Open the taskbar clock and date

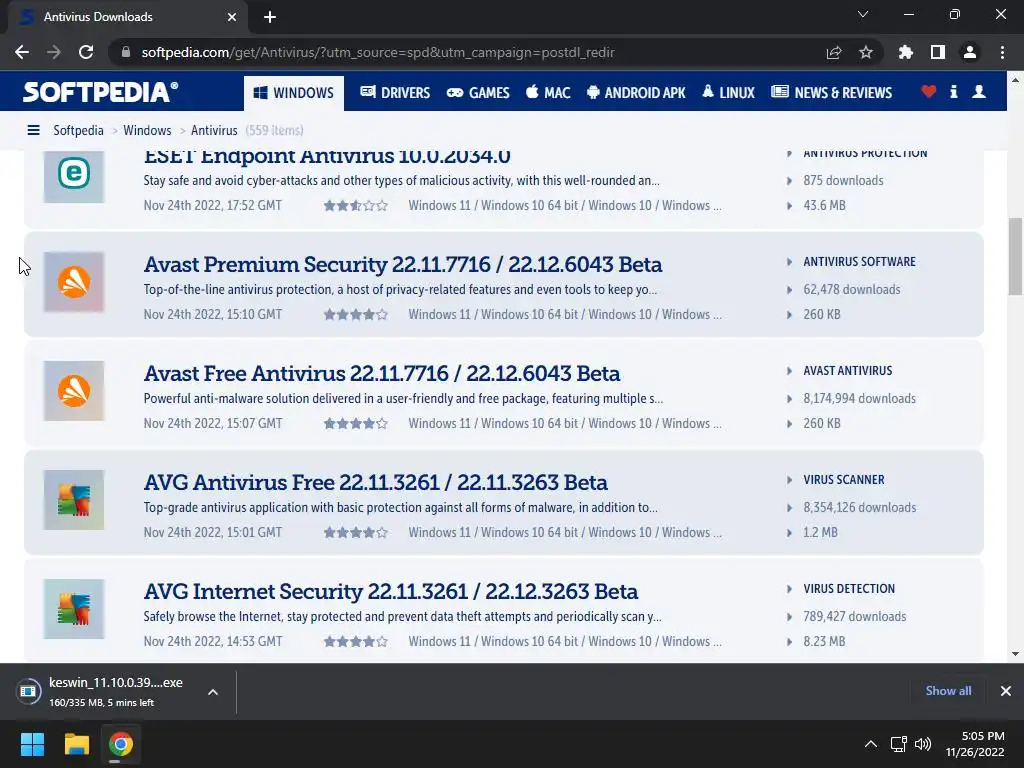click(975, 744)
